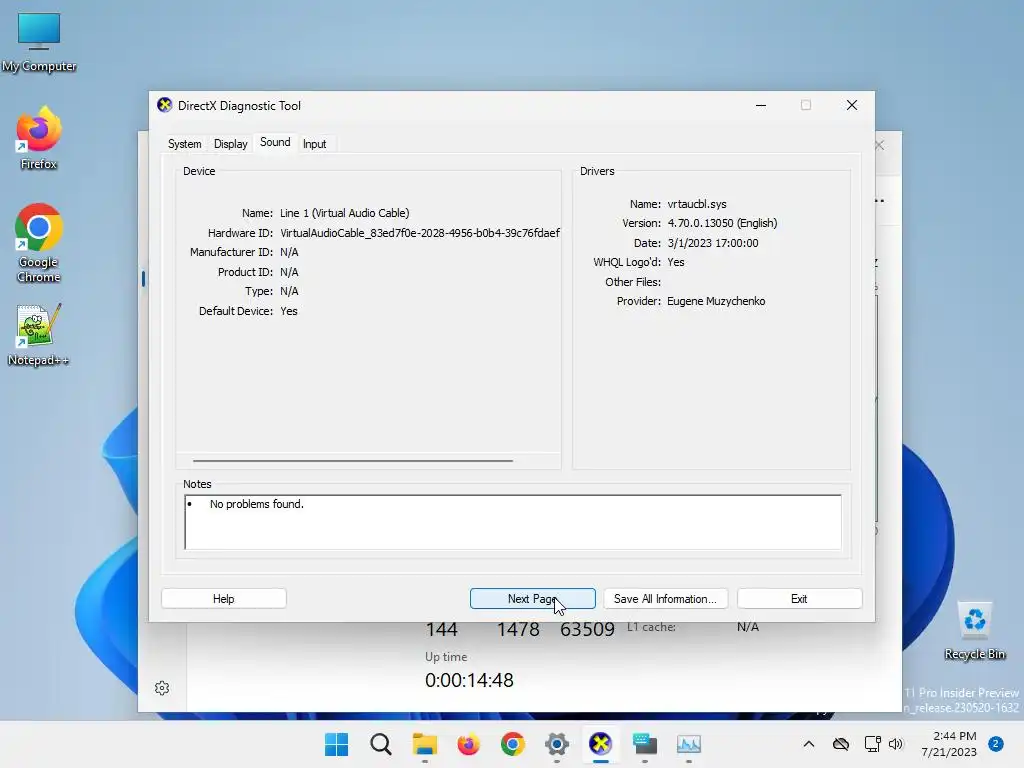
Task: Open network tray icon
Action: tap(872, 744)
